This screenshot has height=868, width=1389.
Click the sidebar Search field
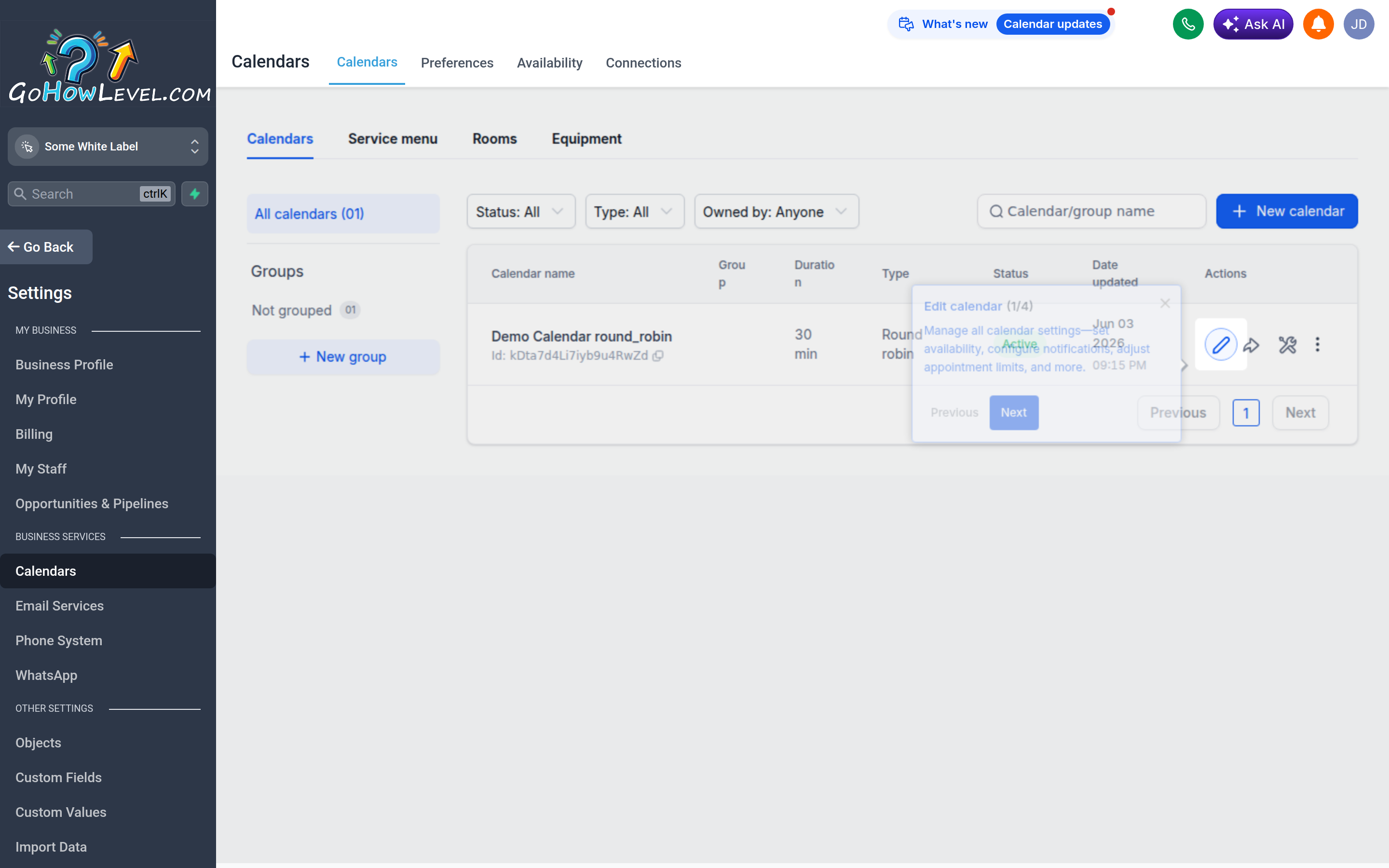tap(91, 193)
